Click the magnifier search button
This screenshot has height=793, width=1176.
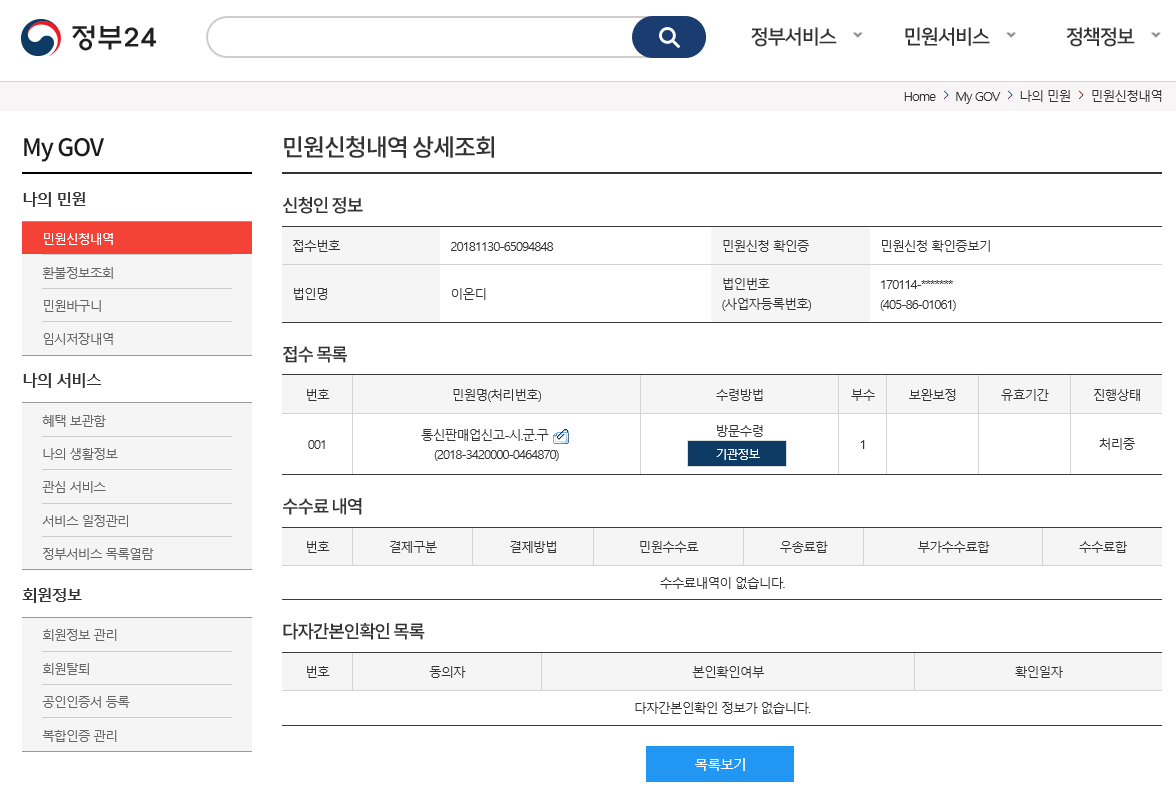[x=668, y=37]
